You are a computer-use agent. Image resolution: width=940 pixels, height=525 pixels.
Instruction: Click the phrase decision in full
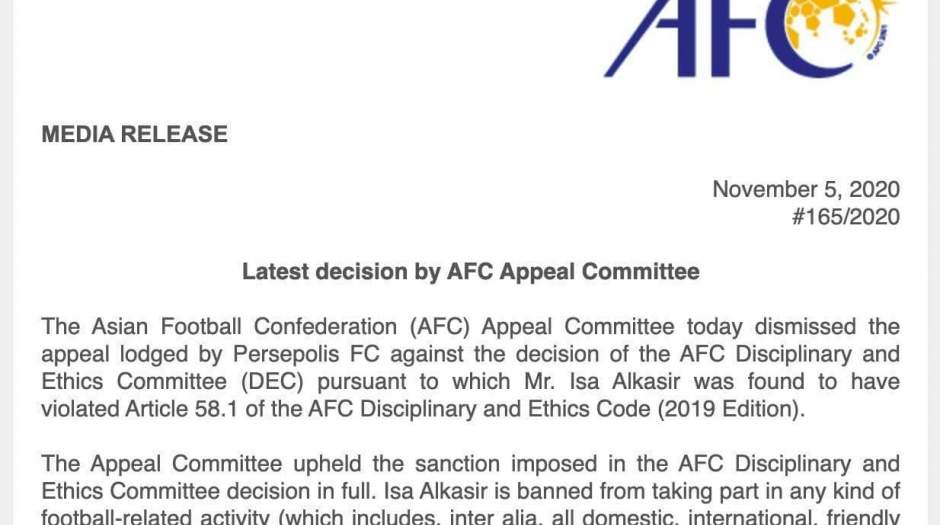tap(311, 491)
